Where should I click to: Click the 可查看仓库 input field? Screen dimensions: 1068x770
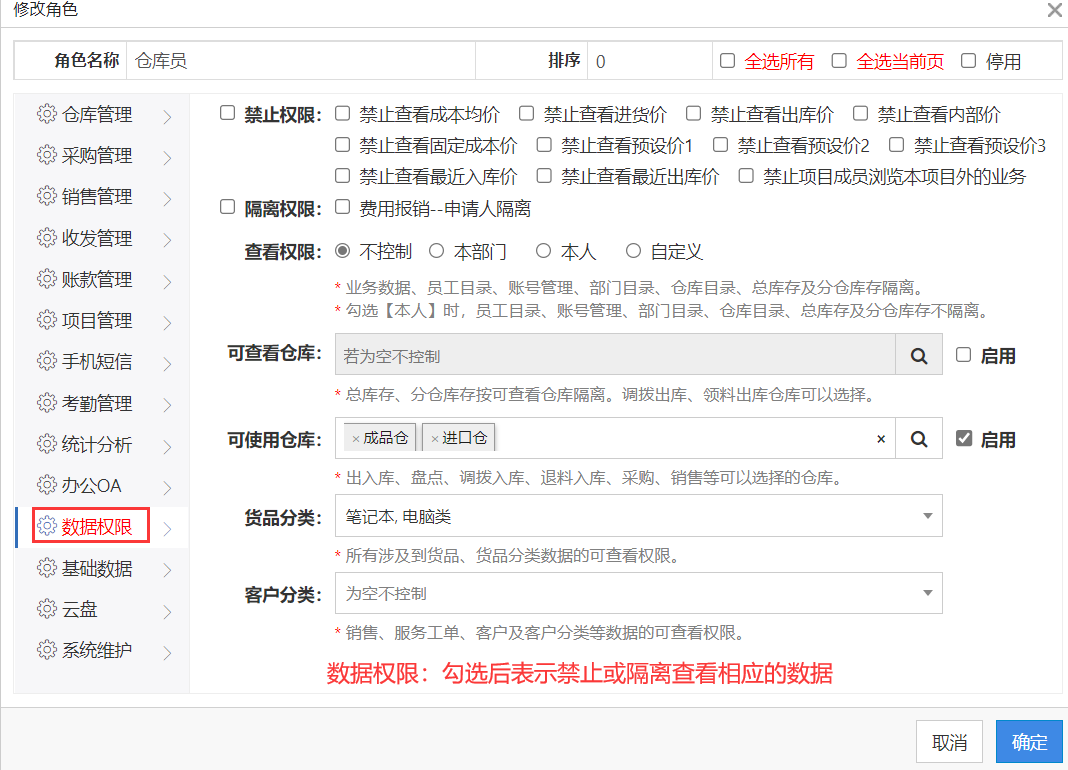click(615, 355)
